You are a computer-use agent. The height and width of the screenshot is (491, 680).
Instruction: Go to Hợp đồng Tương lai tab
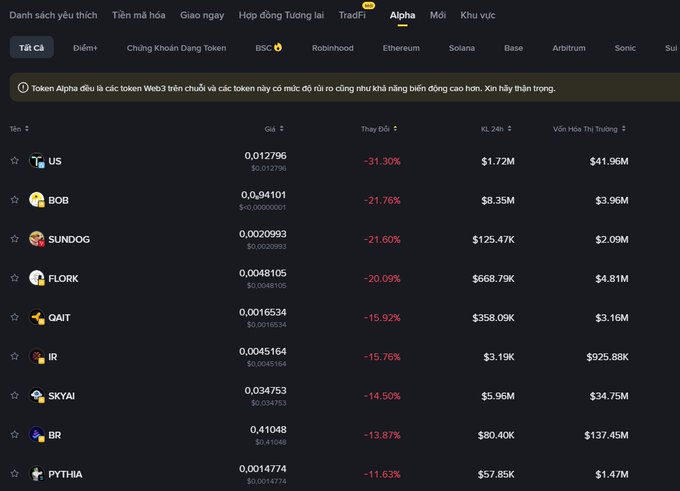[281, 15]
